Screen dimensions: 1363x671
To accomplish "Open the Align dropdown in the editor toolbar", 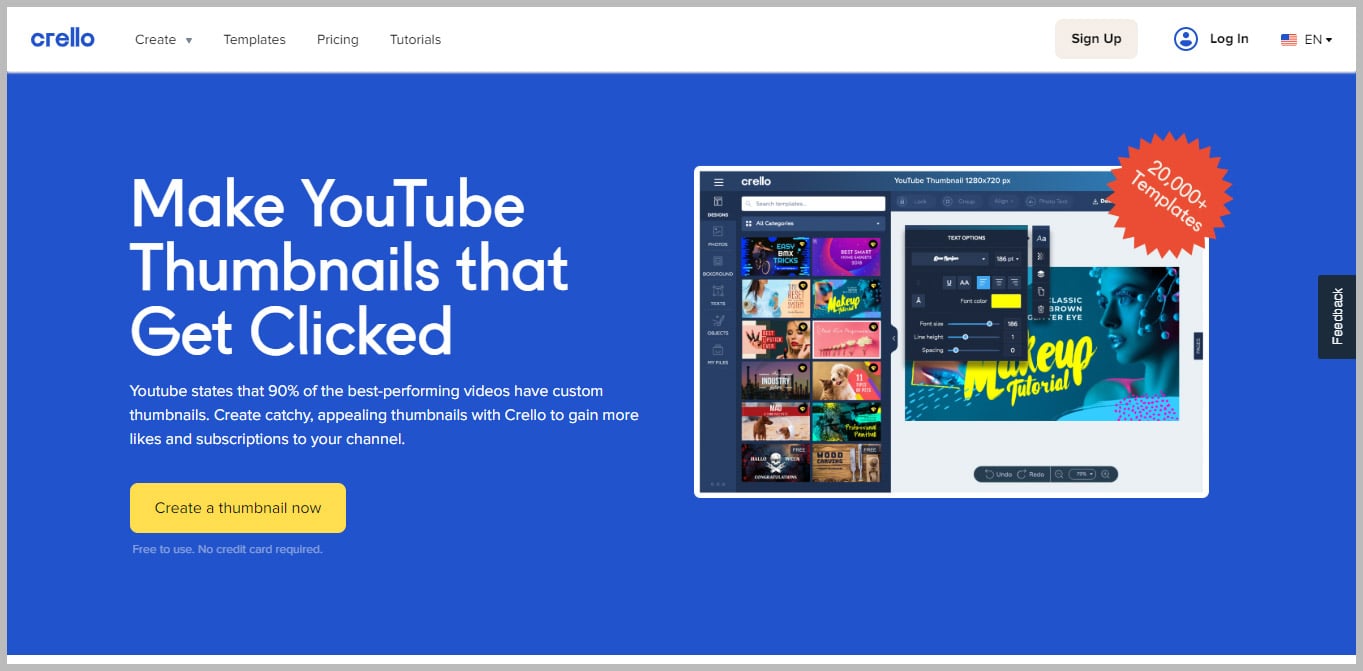I will click(1004, 202).
